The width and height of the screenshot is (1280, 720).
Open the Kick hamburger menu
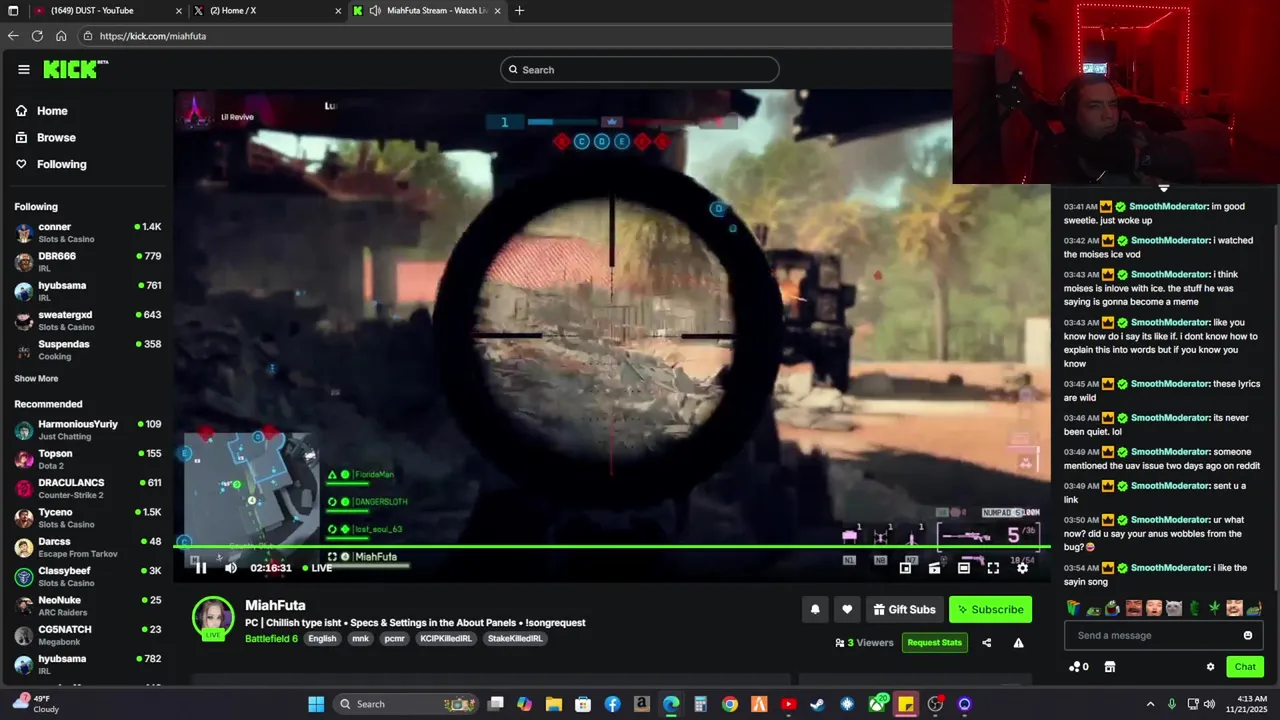23,69
